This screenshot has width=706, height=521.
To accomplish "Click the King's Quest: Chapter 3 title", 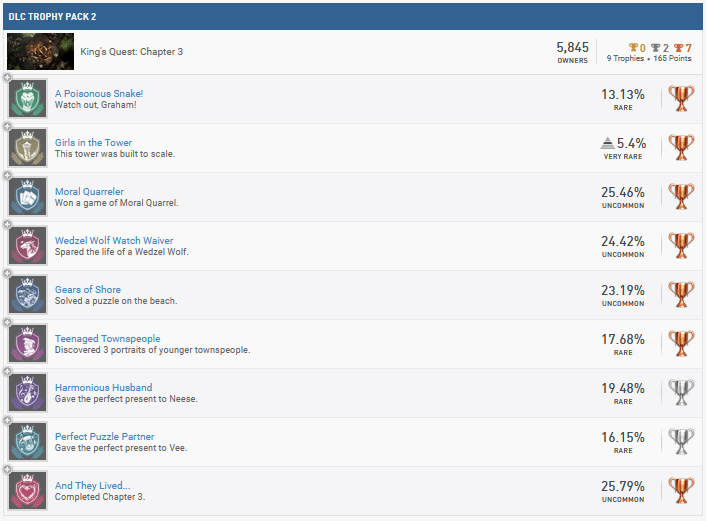I will pos(131,52).
